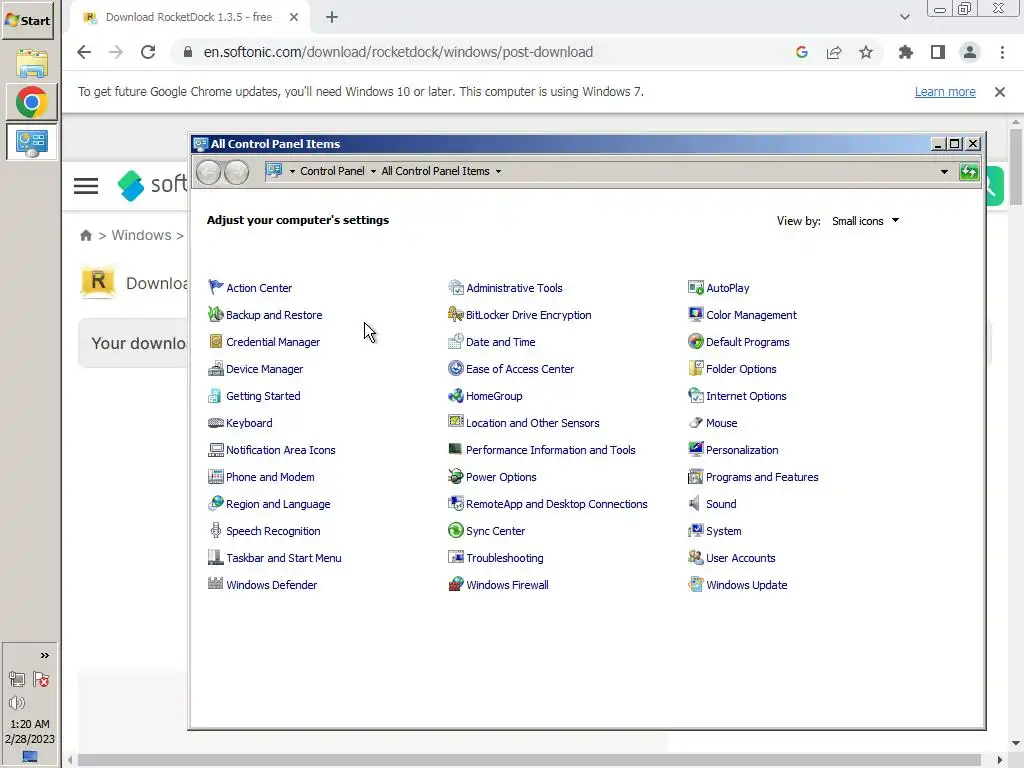This screenshot has width=1024, height=768.
Task: Open the Taskbar and Start Menu link
Action: 283,558
